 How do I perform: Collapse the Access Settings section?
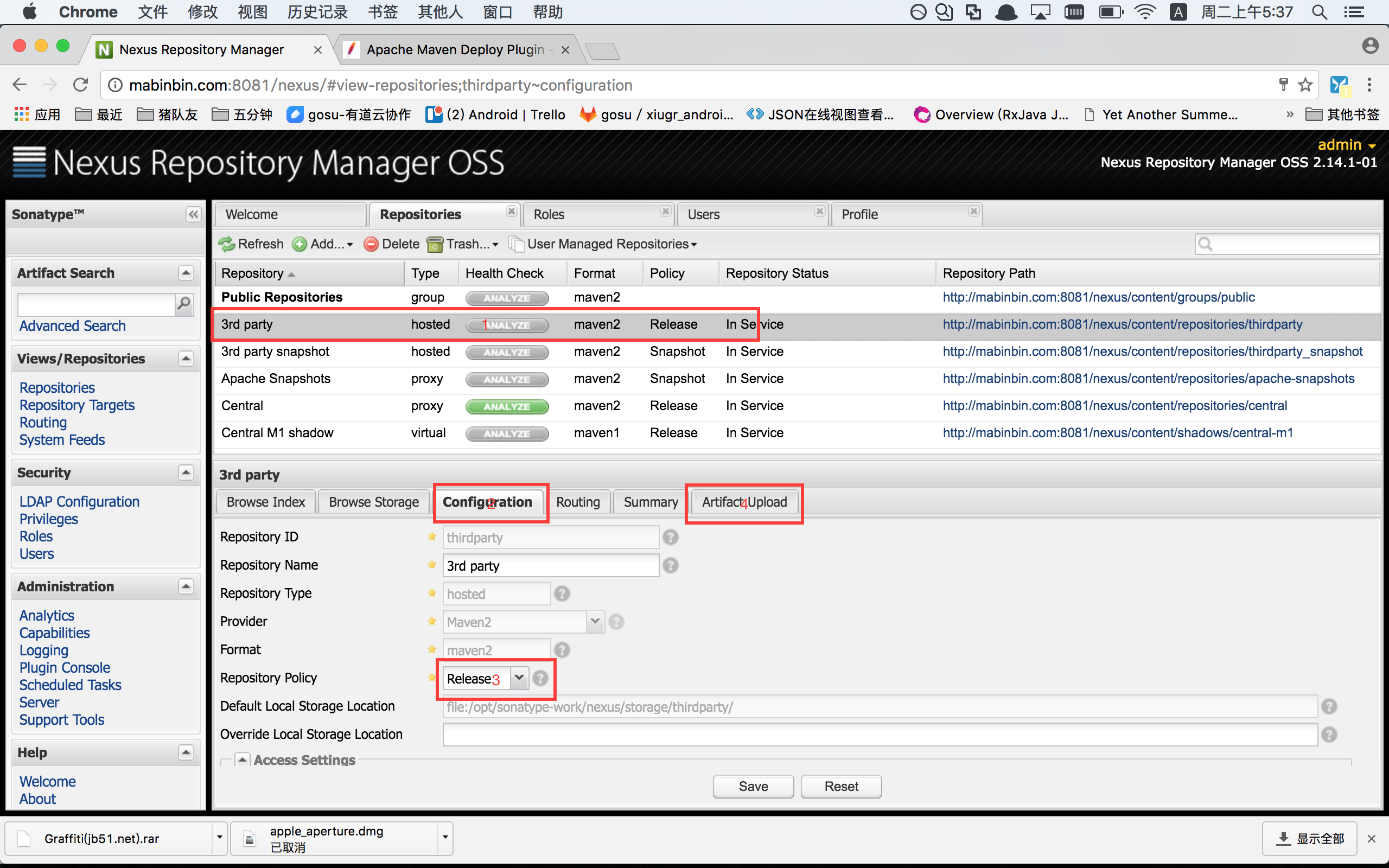pos(242,759)
